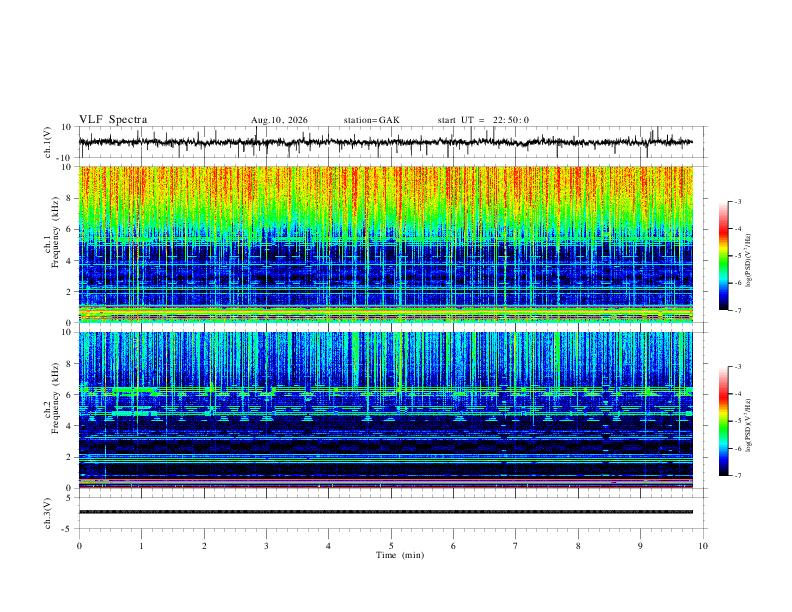792x612 pixels.
Task: Click the 10 minute tick on time axis
Action: pyautogui.click(x=703, y=546)
